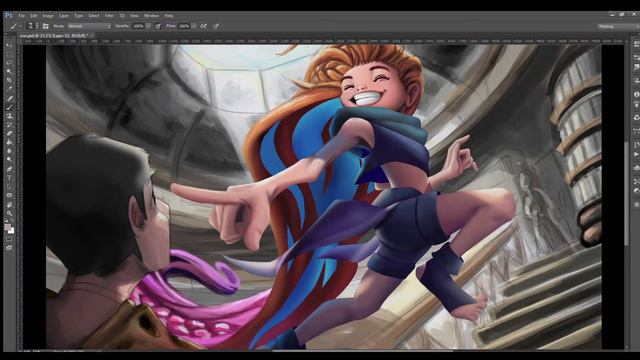Open the Type menu
The image size is (640, 360).
tap(79, 16)
